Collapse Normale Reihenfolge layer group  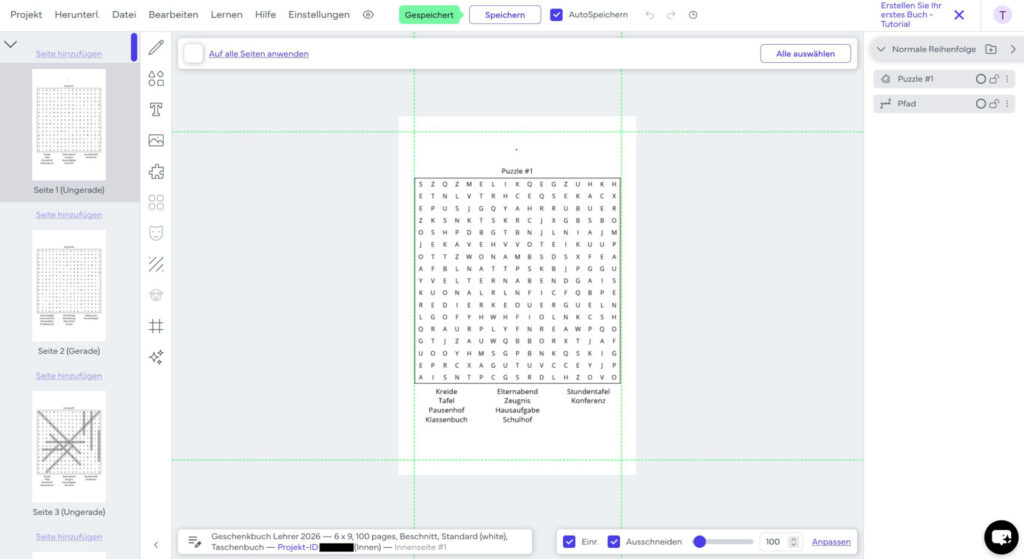point(881,49)
